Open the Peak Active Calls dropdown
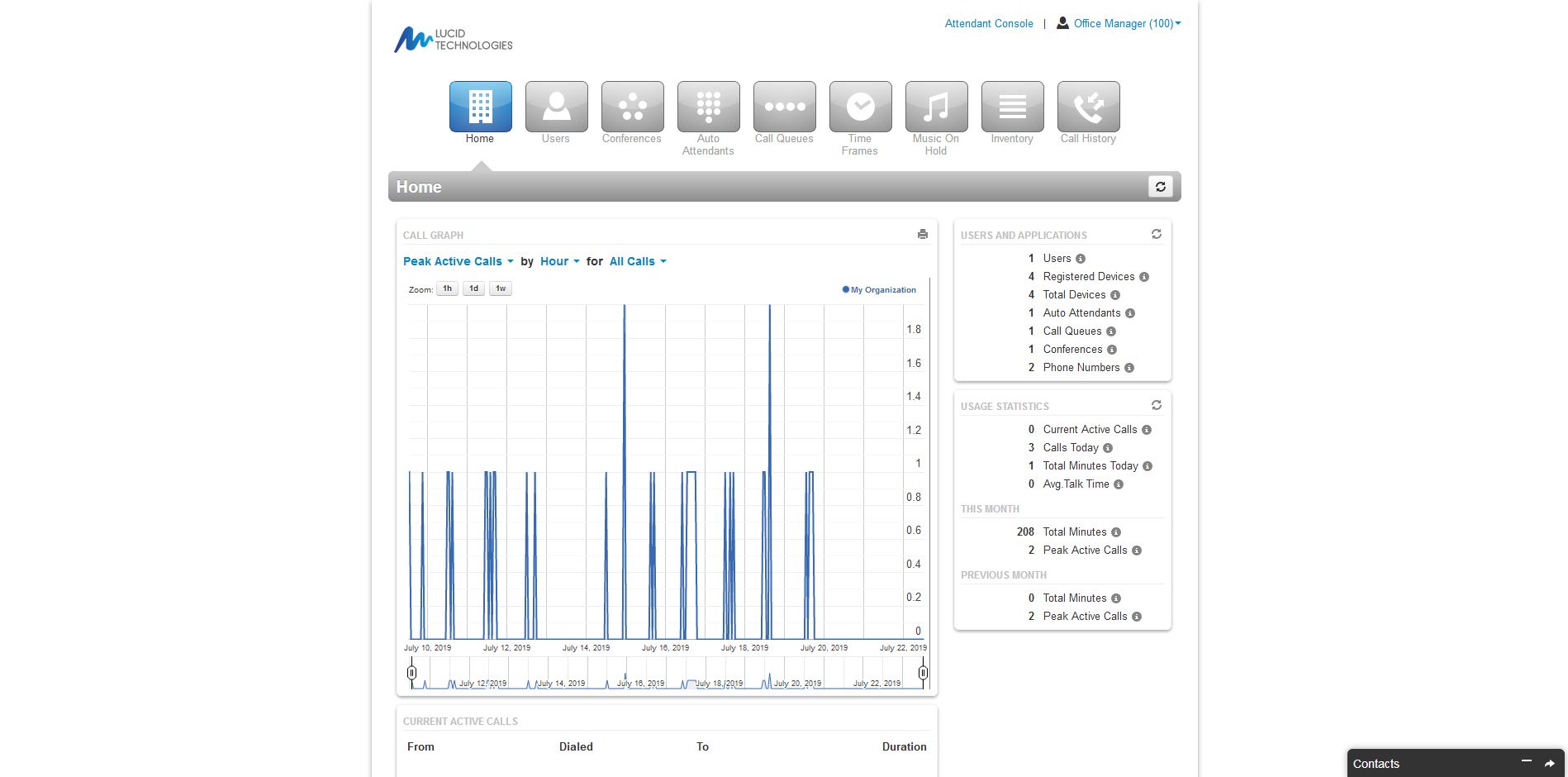The image size is (1568, 777). click(x=459, y=261)
